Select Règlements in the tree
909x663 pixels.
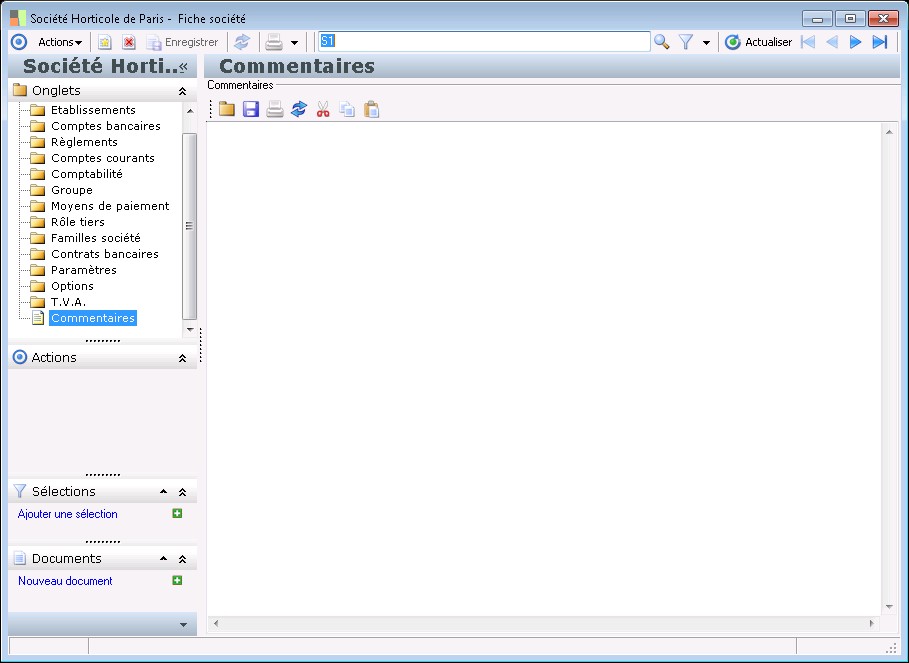[84, 142]
